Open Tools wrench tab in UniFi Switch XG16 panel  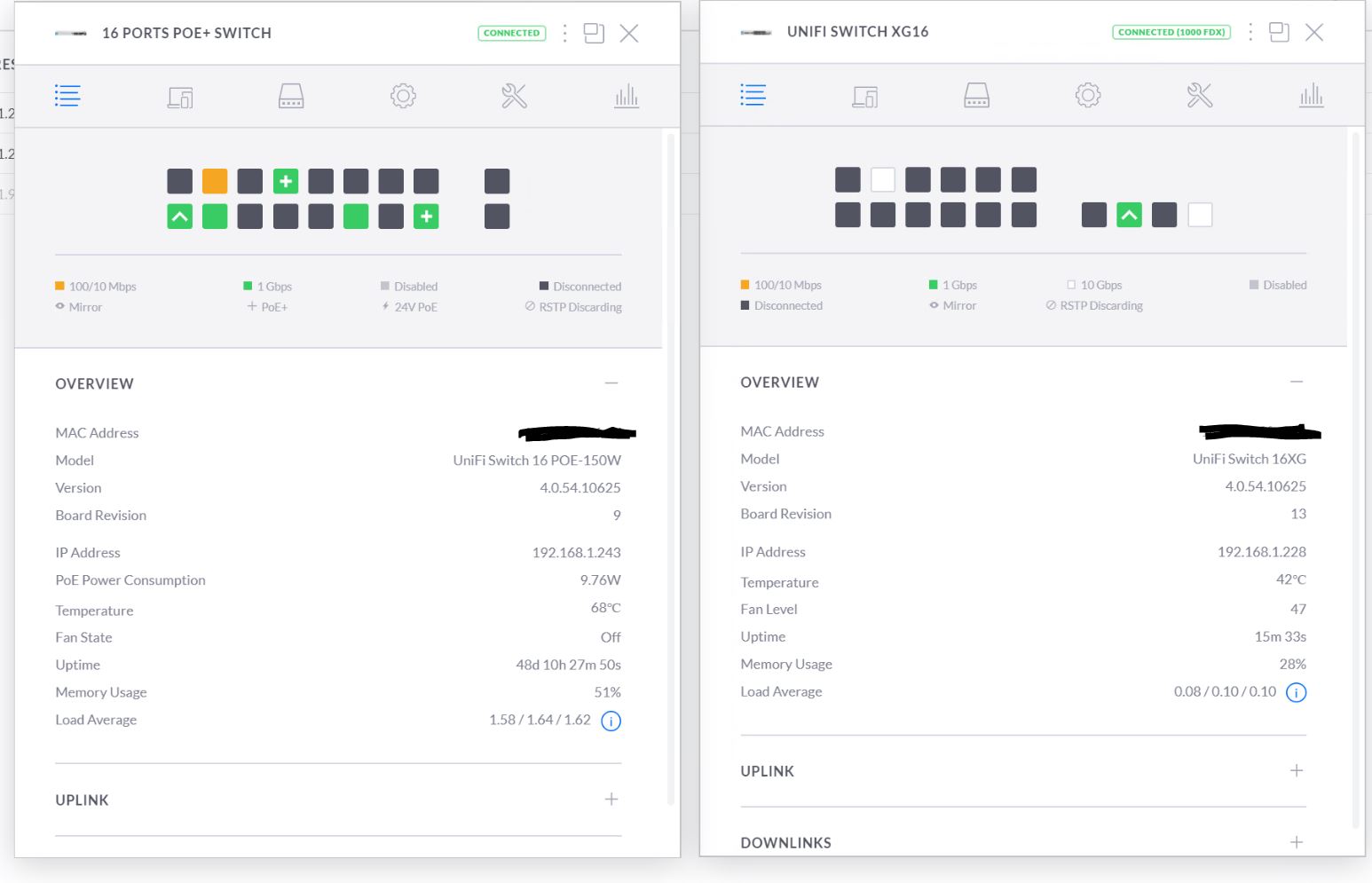click(1199, 95)
